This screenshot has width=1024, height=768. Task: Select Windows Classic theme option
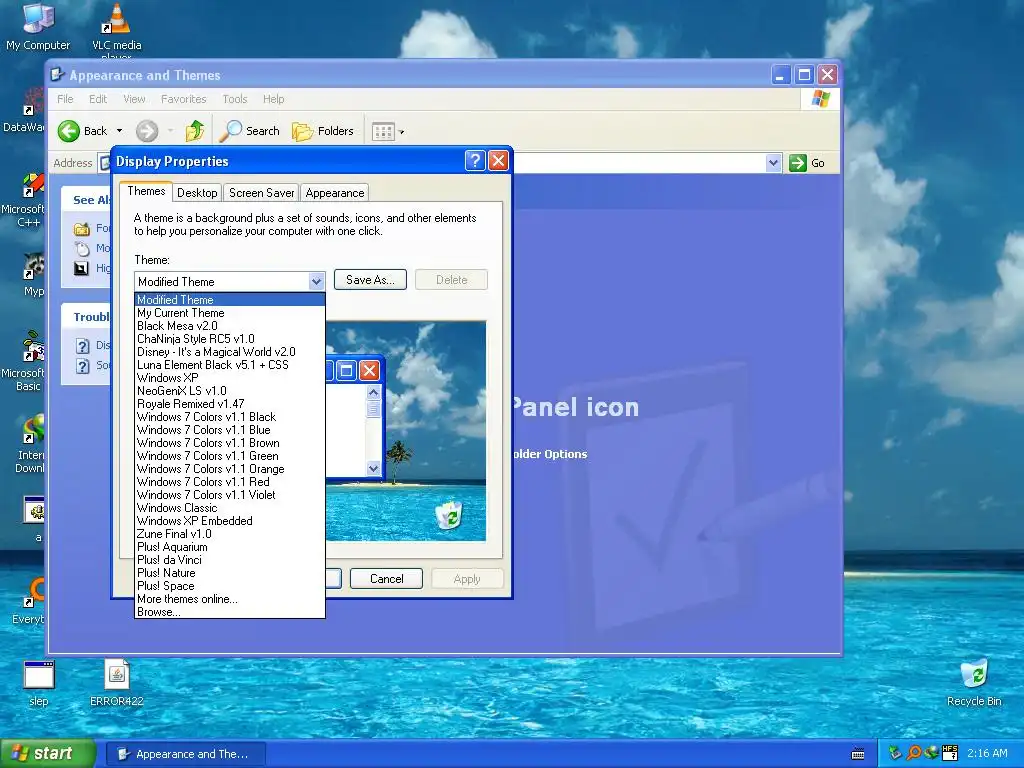coord(229,508)
